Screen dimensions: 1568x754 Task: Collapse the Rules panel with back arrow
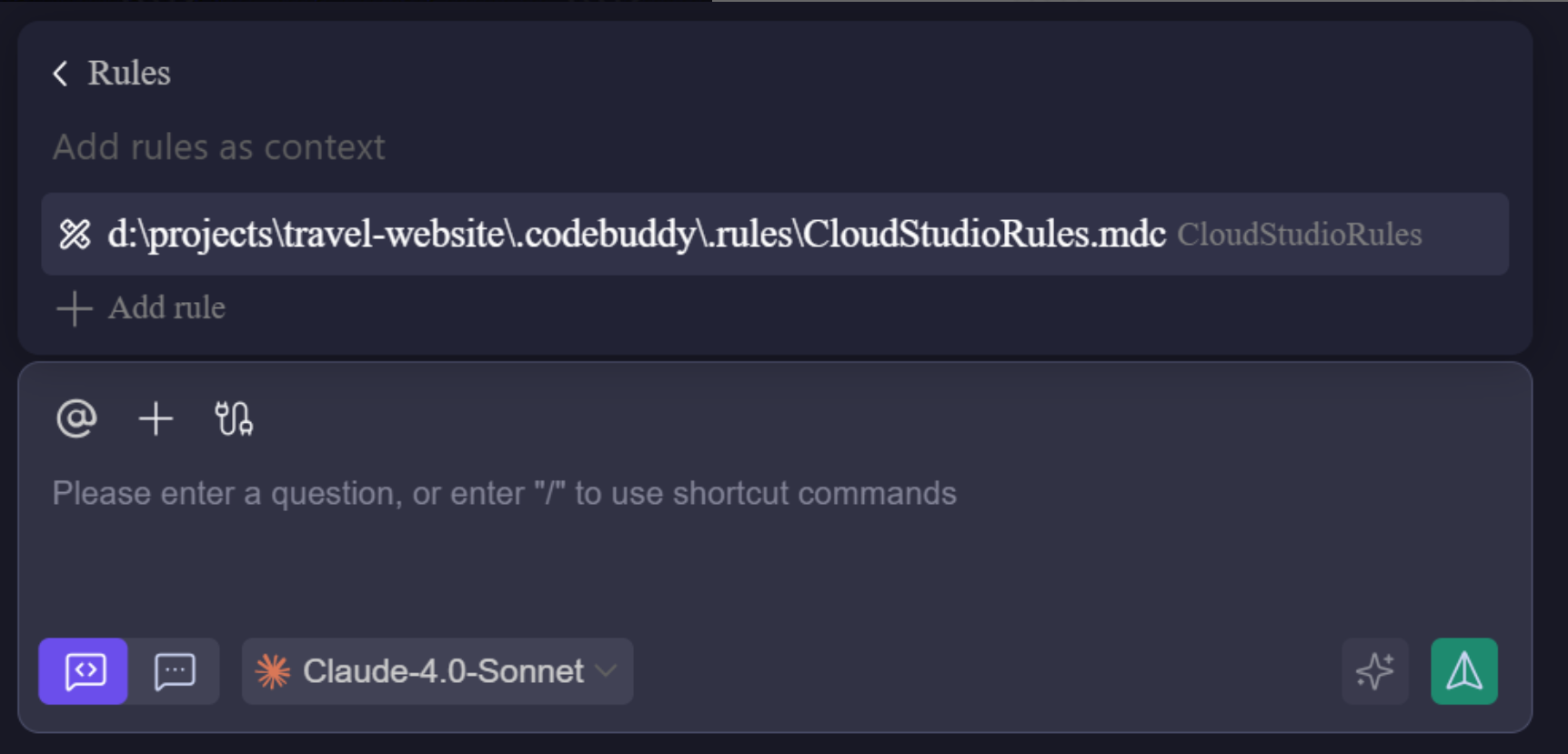tap(60, 73)
